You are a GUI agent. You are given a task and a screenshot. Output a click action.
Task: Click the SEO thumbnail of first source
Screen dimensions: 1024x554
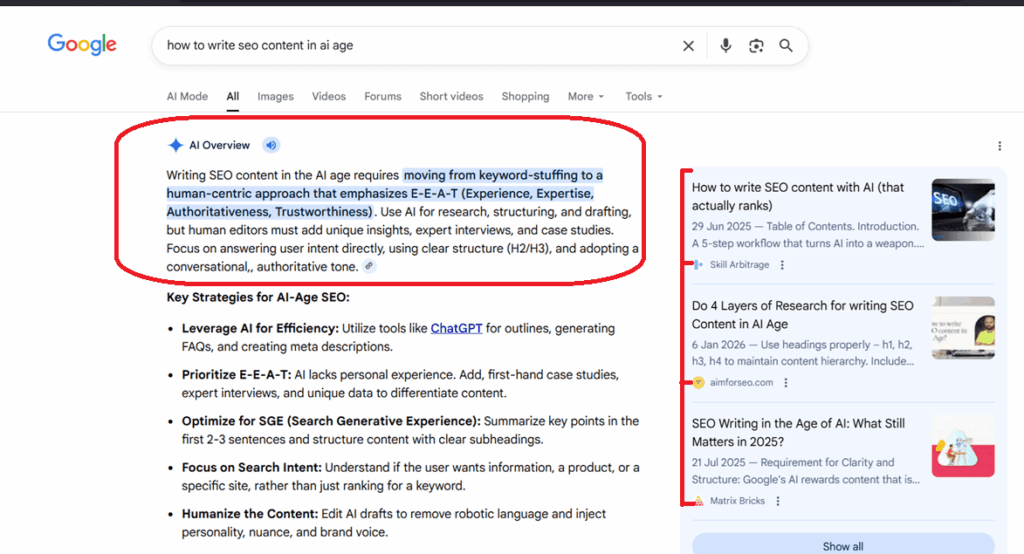coord(963,210)
